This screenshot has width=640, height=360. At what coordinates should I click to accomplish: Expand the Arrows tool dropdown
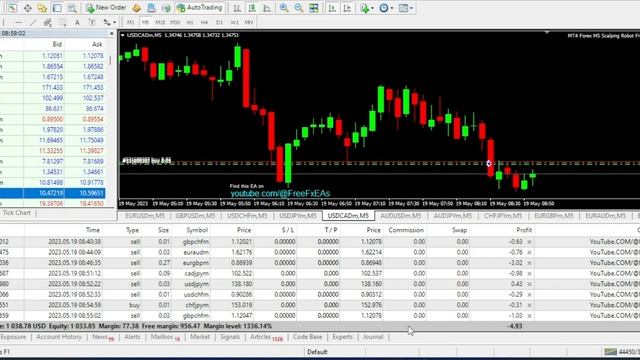pos(115,23)
